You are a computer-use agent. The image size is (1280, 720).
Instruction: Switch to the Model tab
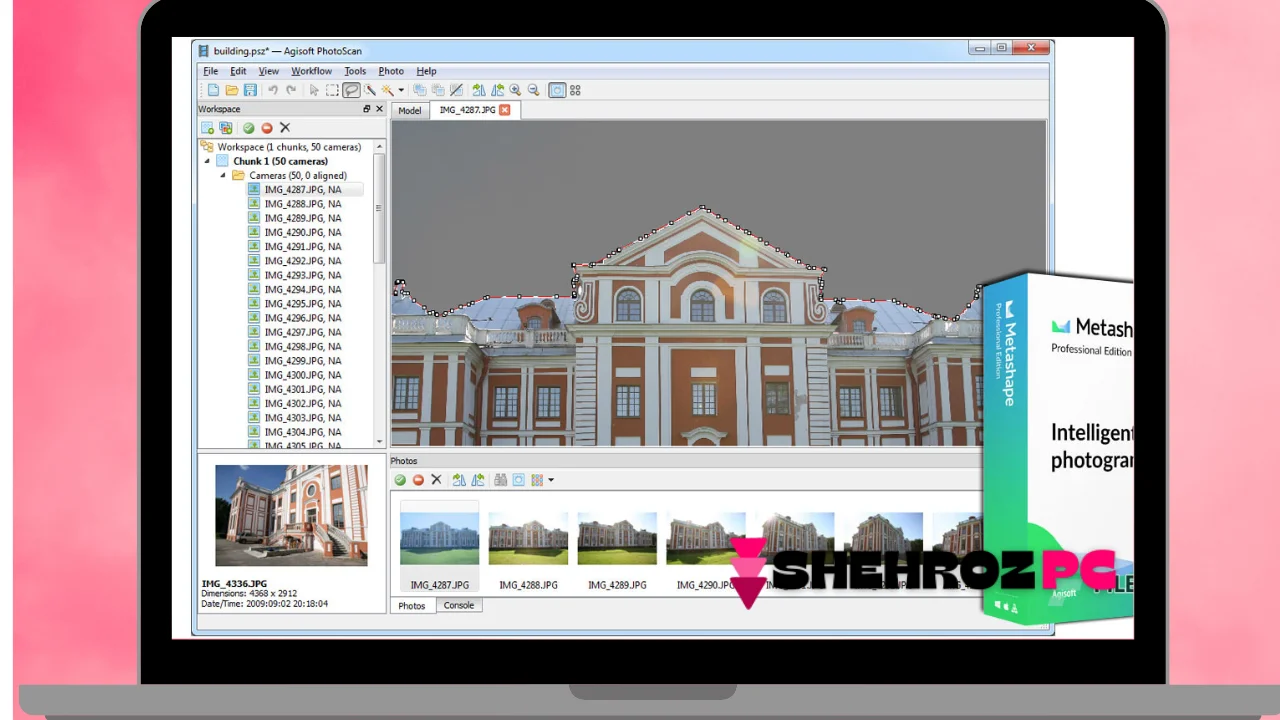coord(410,110)
